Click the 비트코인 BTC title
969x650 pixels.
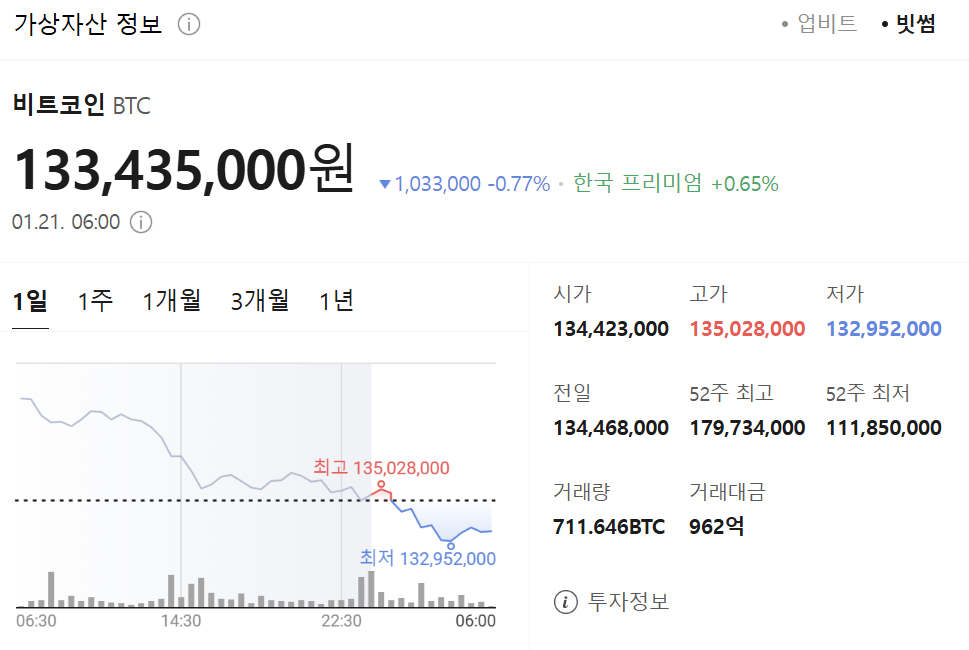pos(81,105)
